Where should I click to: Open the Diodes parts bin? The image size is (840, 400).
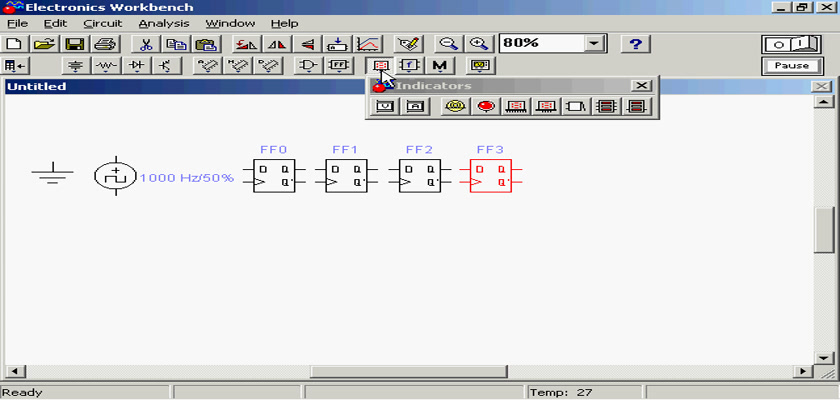click(137, 66)
